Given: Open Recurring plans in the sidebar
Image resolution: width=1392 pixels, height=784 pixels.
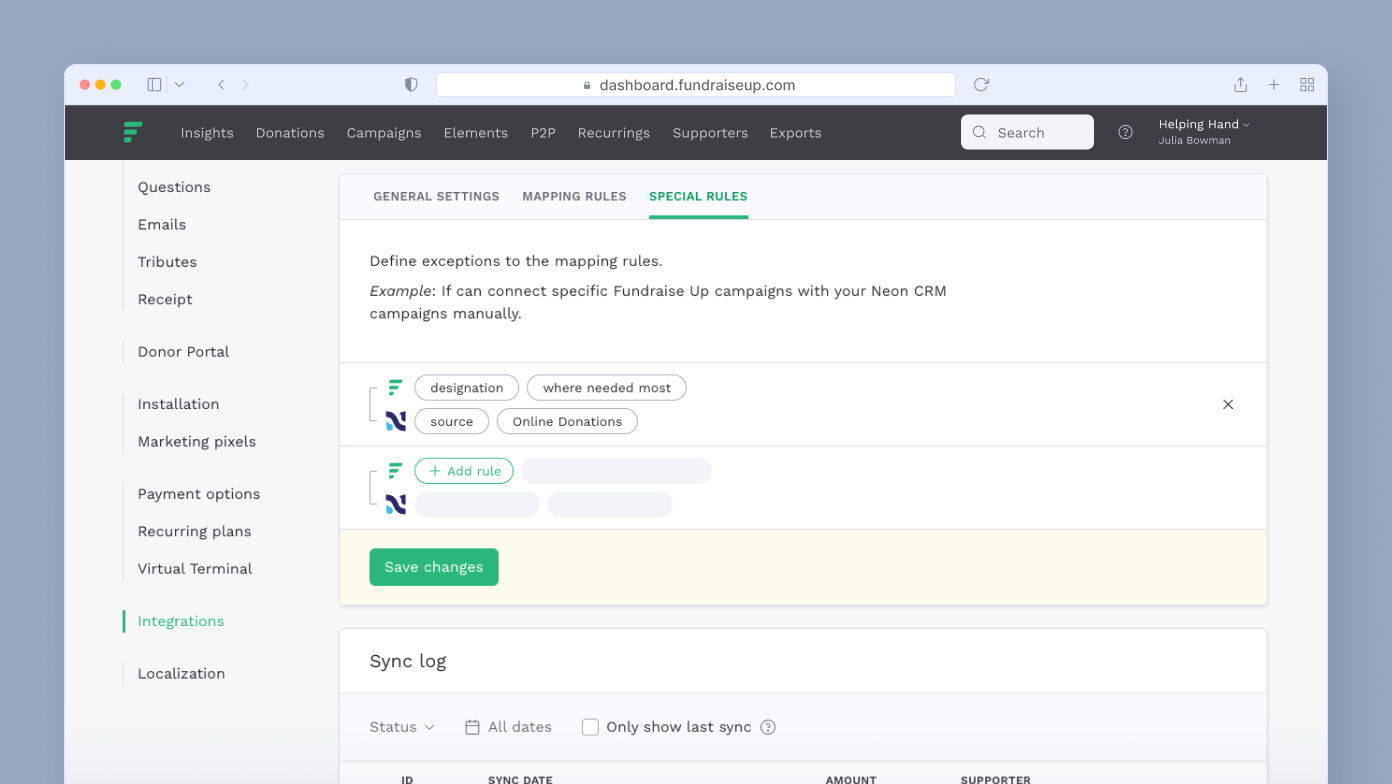Looking at the screenshot, I should click(194, 531).
